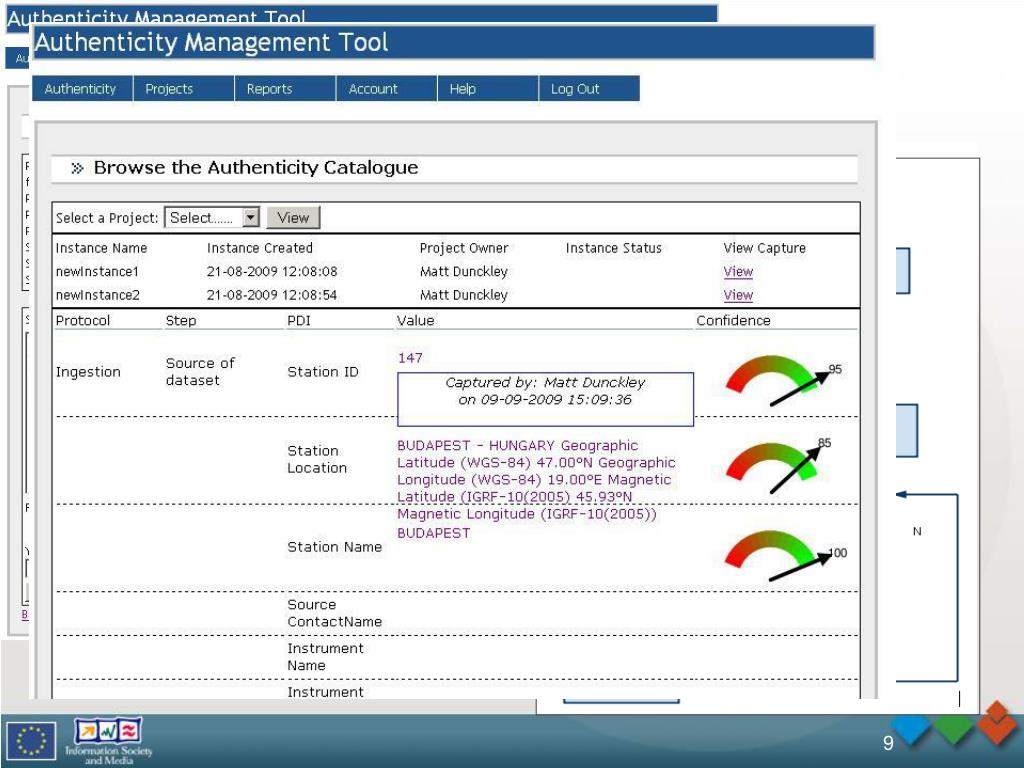Click the Instance Created column header
1024x768 pixels.
(260, 248)
